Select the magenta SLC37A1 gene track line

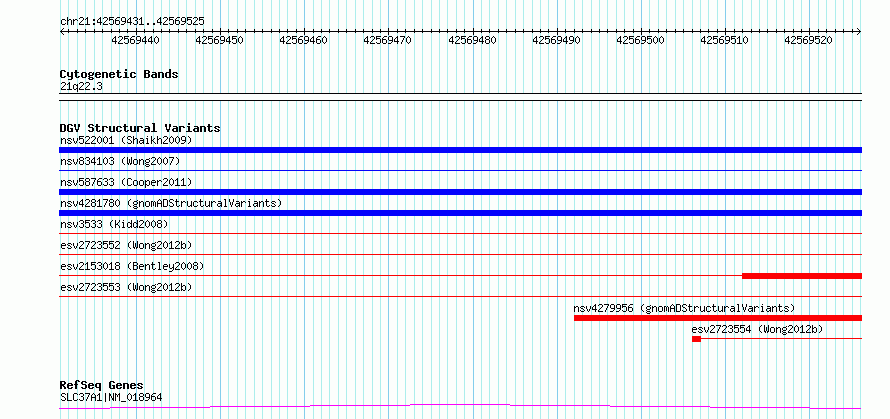[x=460, y=407]
